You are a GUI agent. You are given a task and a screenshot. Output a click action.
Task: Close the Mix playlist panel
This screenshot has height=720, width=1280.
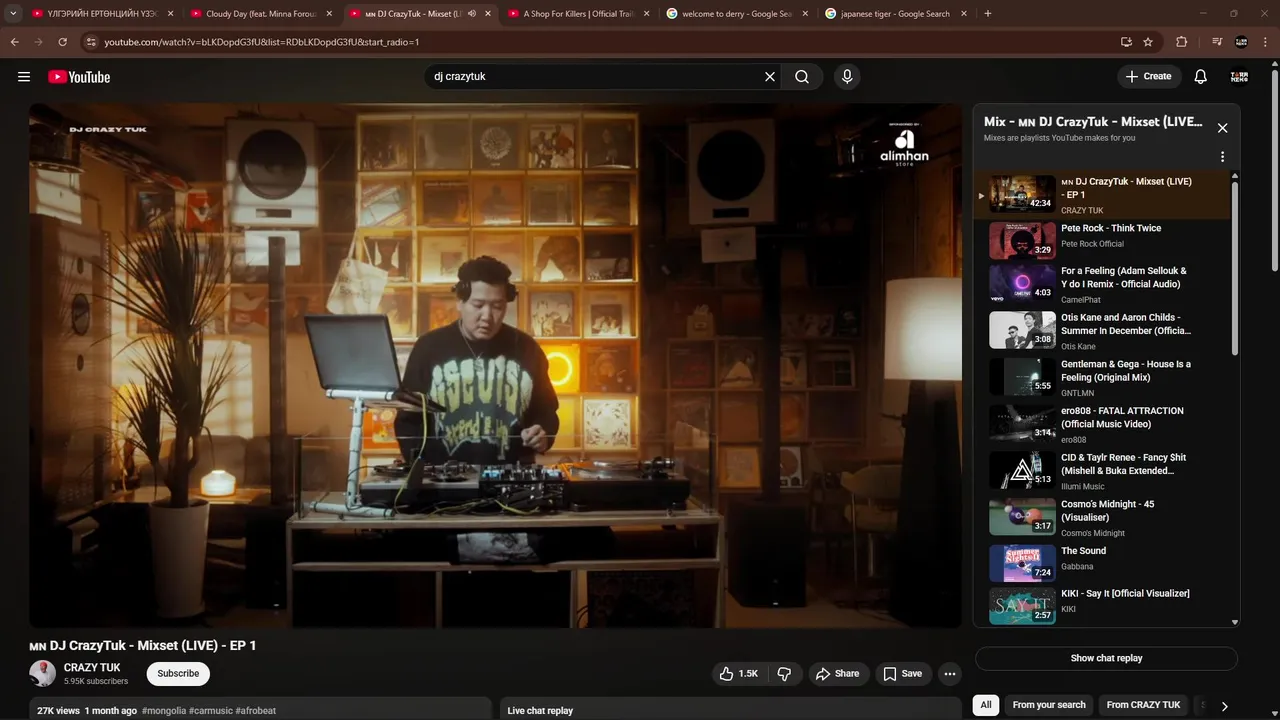point(1222,128)
